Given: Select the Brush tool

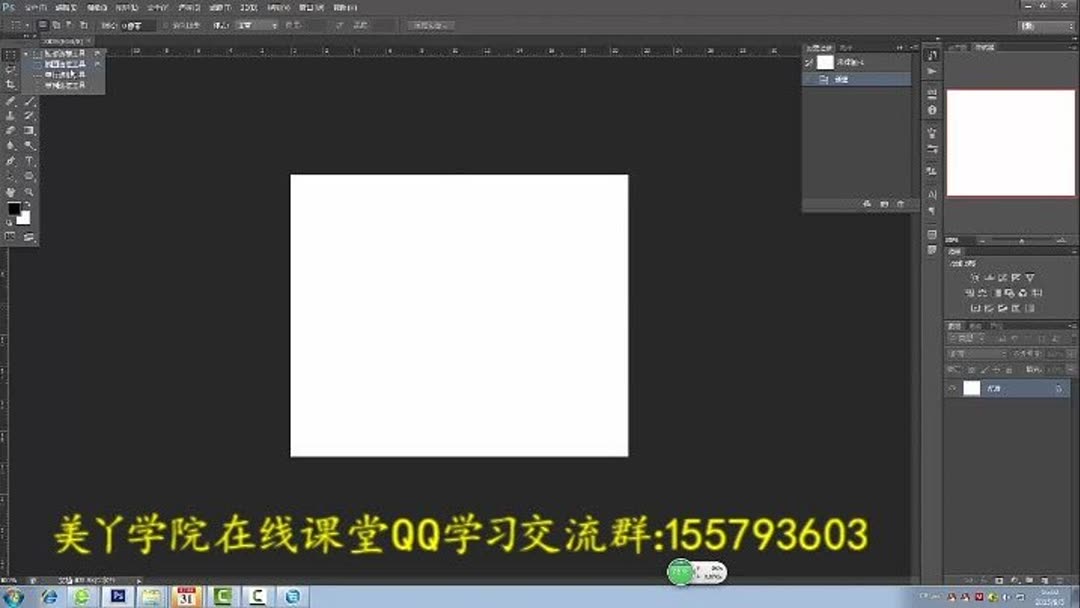Looking at the screenshot, I should pyautogui.click(x=29, y=103).
